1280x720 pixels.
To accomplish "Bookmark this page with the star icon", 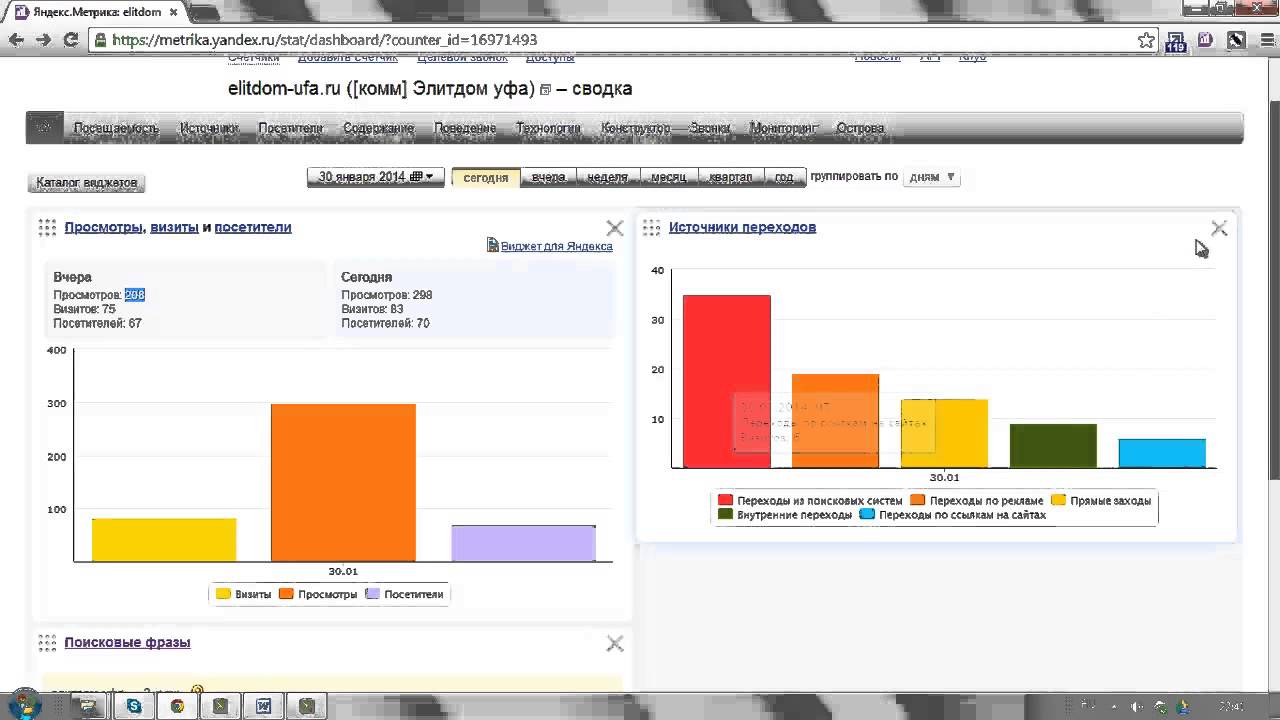I will point(1146,40).
